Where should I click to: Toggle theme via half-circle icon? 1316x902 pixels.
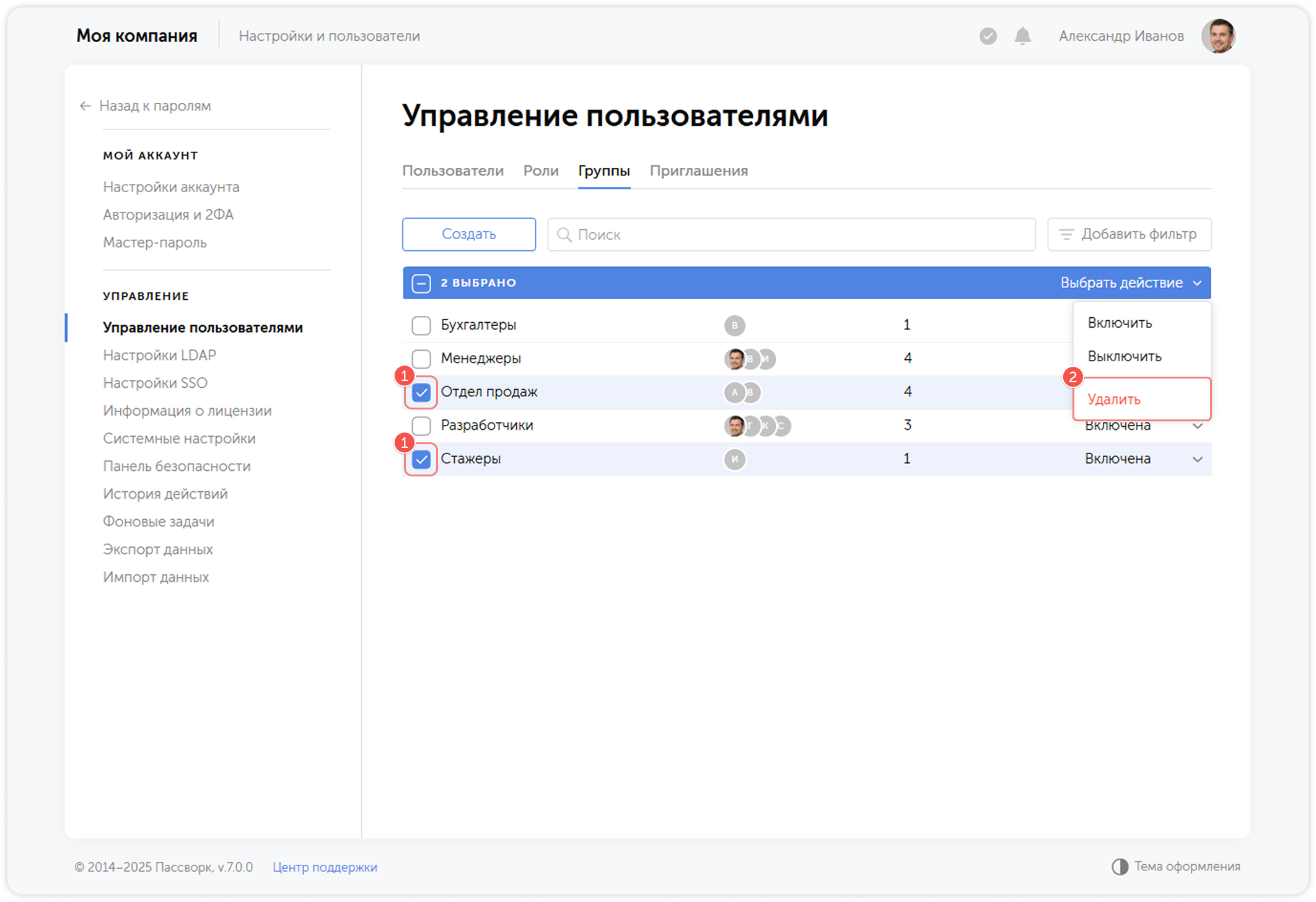(1120, 866)
